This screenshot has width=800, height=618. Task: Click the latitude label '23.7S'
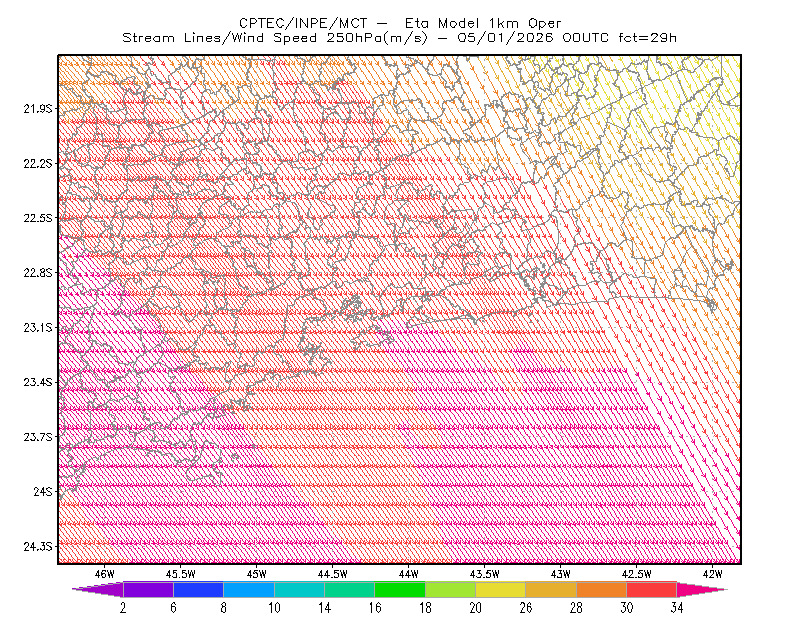tap(38, 437)
